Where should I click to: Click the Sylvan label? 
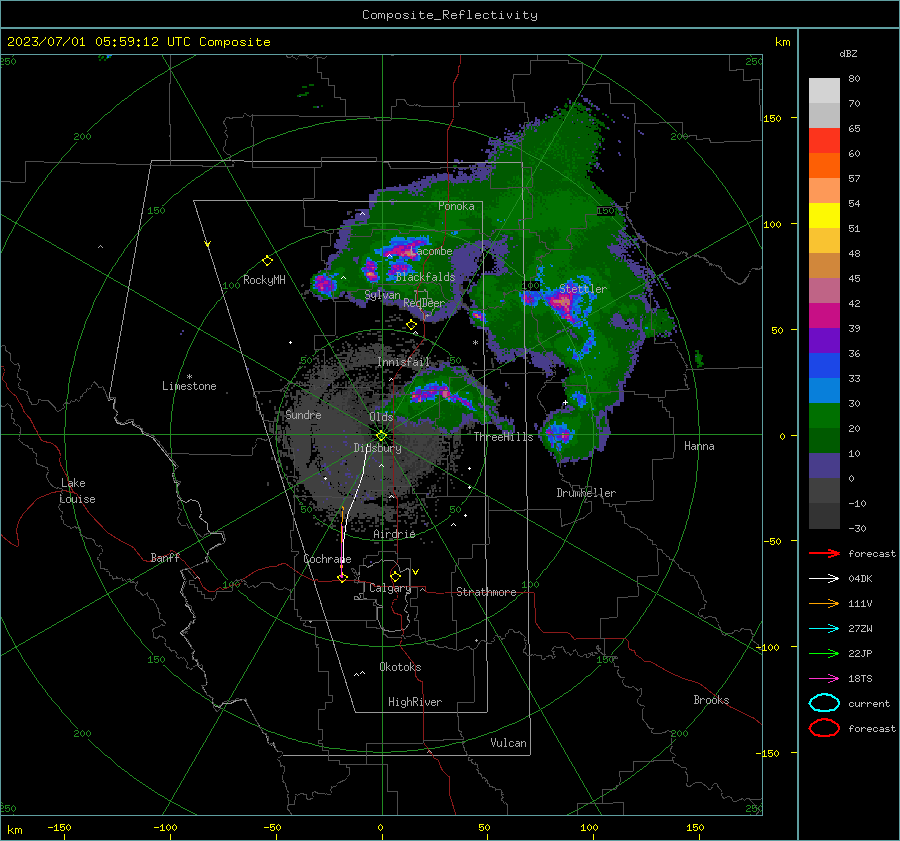[x=382, y=295]
